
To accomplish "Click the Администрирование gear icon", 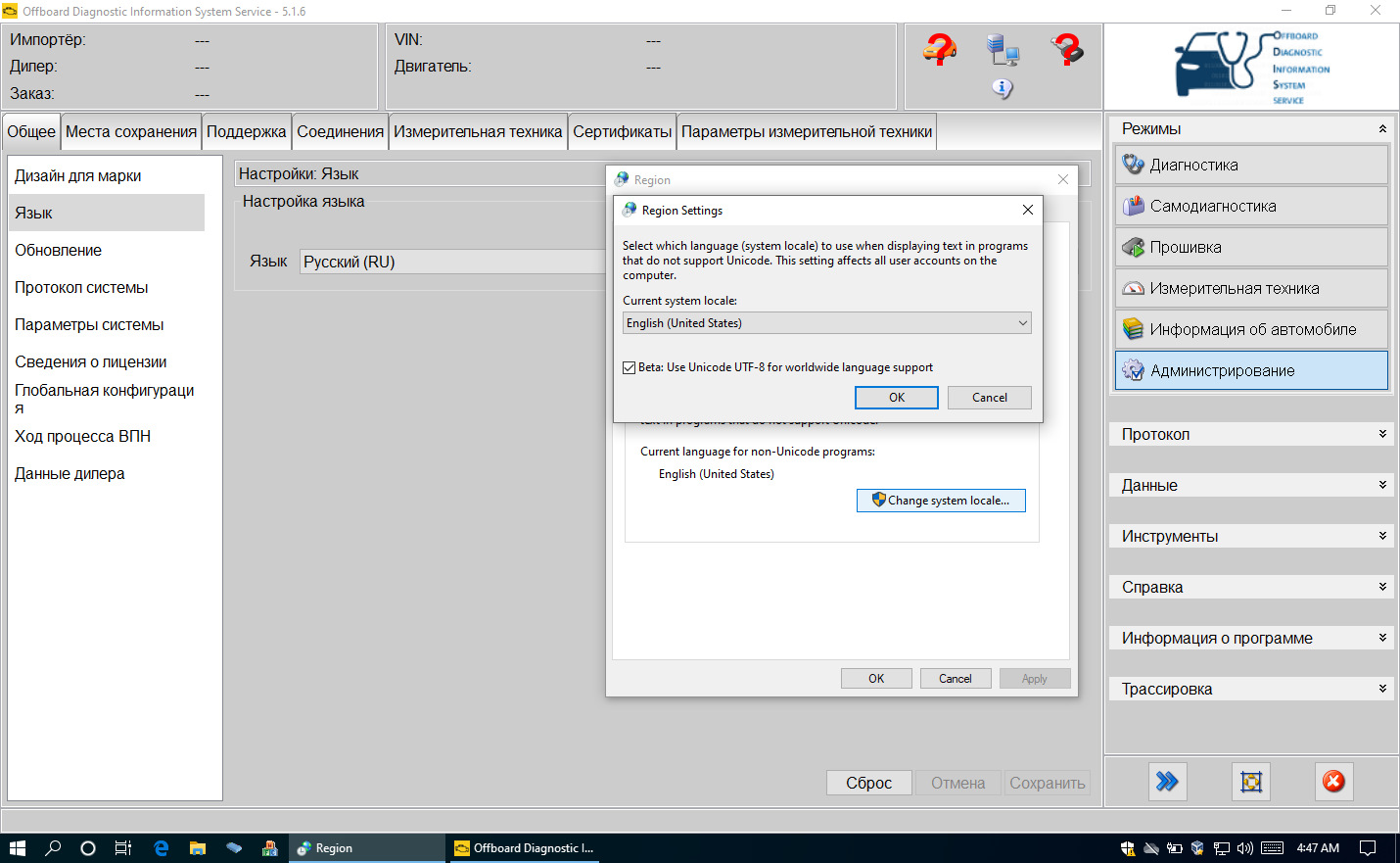I will (1133, 370).
